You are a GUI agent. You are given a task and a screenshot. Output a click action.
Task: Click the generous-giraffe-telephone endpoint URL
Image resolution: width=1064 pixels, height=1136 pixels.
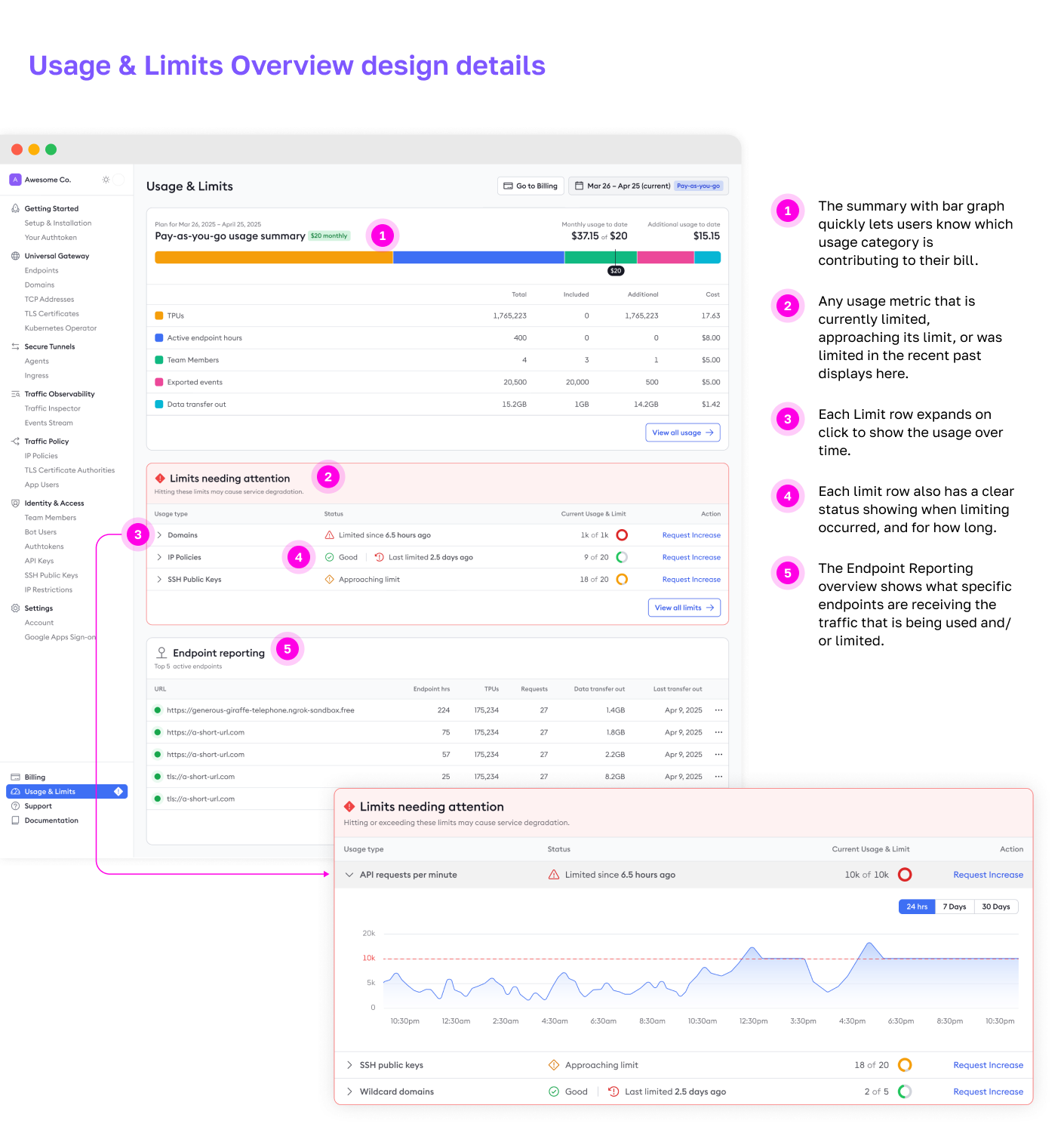point(260,710)
